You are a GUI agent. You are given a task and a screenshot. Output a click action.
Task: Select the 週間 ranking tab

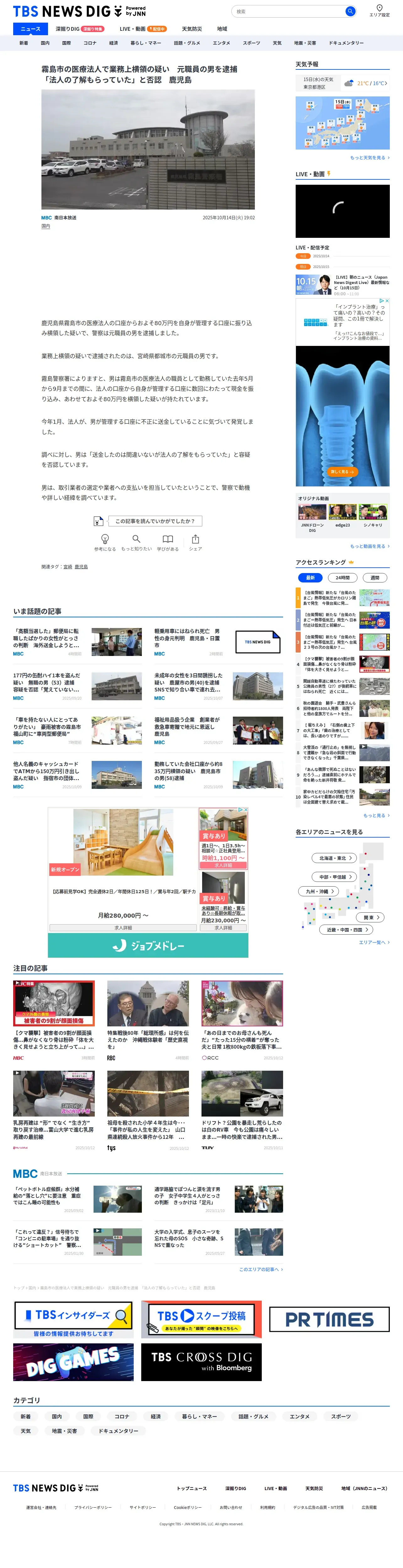tap(375, 578)
